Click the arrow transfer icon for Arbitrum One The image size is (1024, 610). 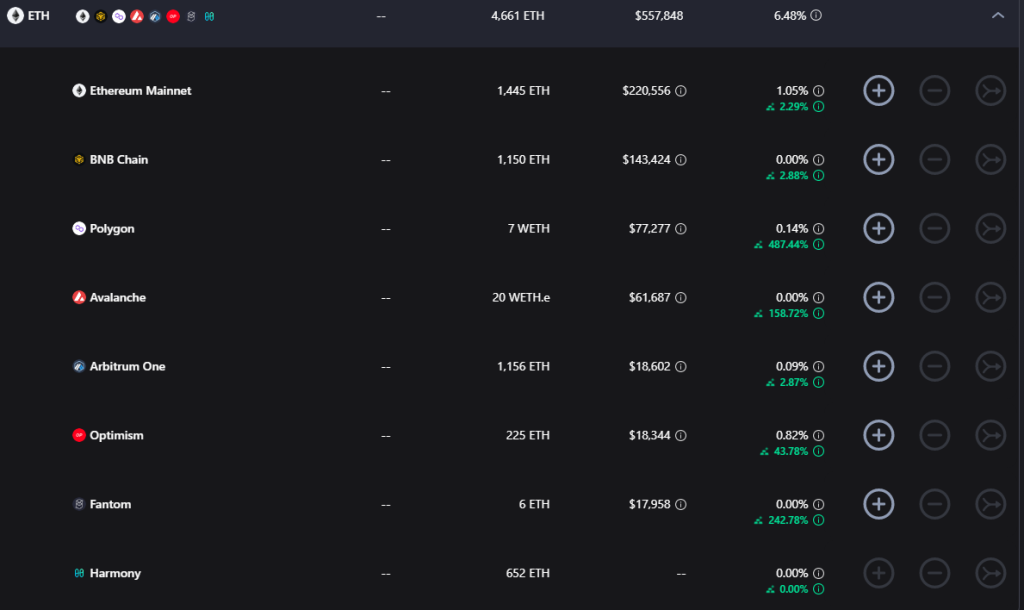click(x=991, y=366)
